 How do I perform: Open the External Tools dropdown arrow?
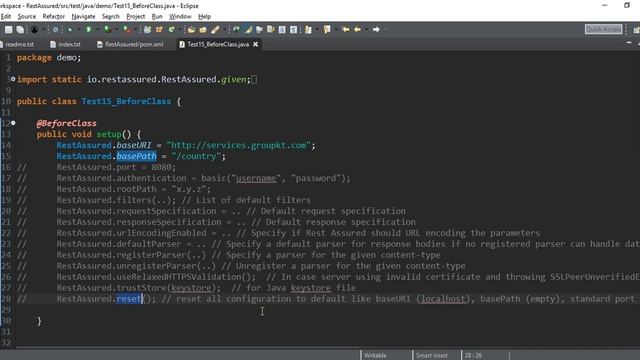(x=136, y=29)
